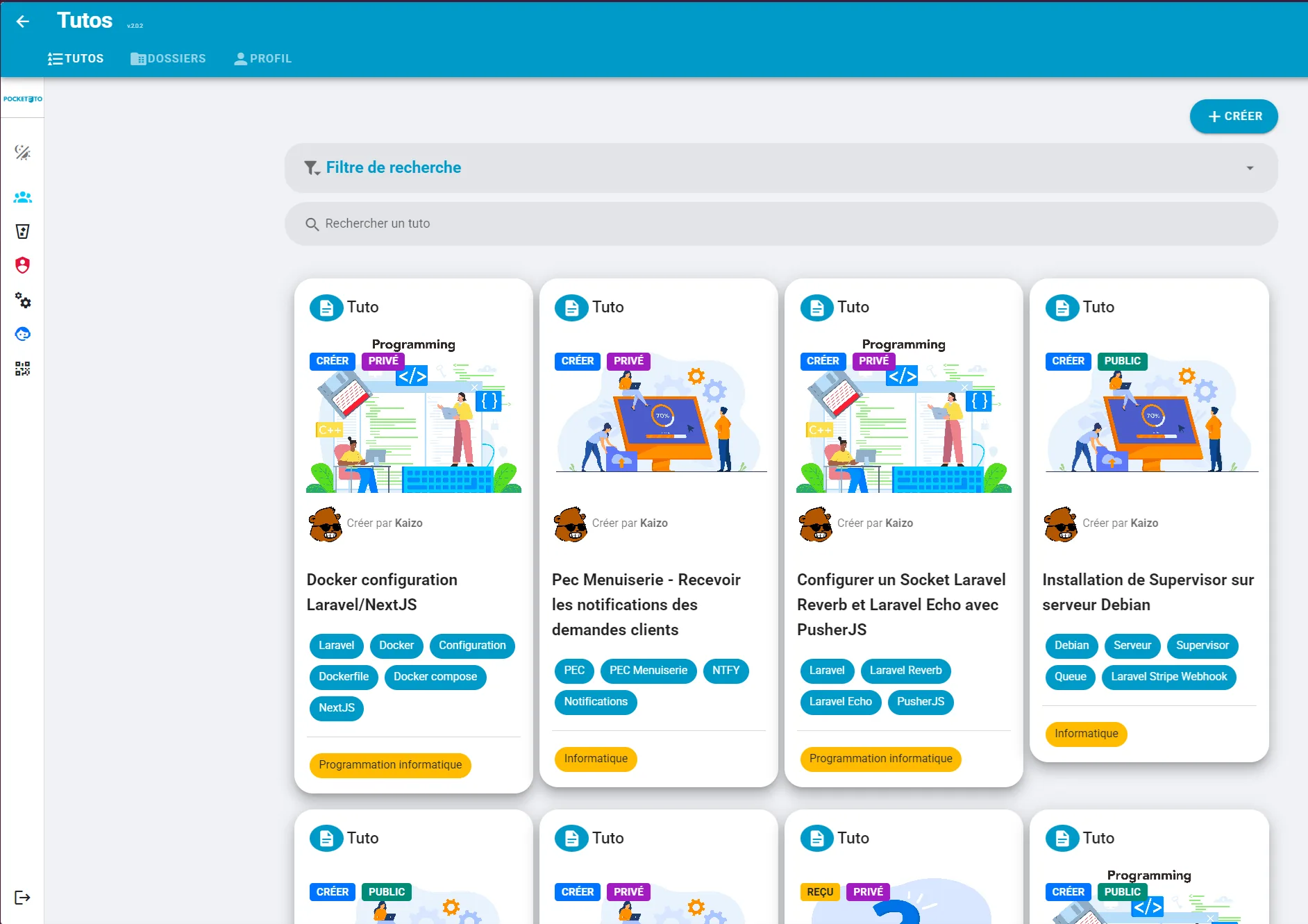1308x924 pixels.
Task: Click the document icon on the Laravel Reverb card
Action: pyautogui.click(x=817, y=308)
